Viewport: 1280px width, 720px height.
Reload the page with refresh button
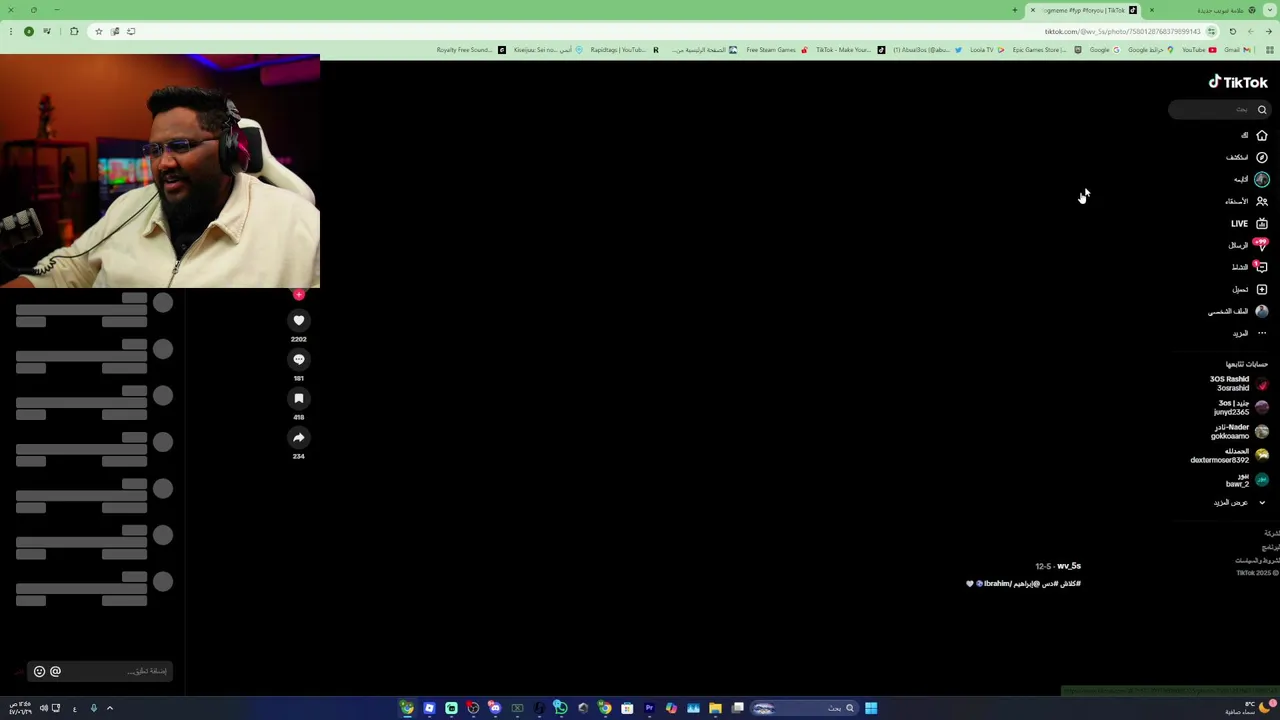tap(1232, 31)
